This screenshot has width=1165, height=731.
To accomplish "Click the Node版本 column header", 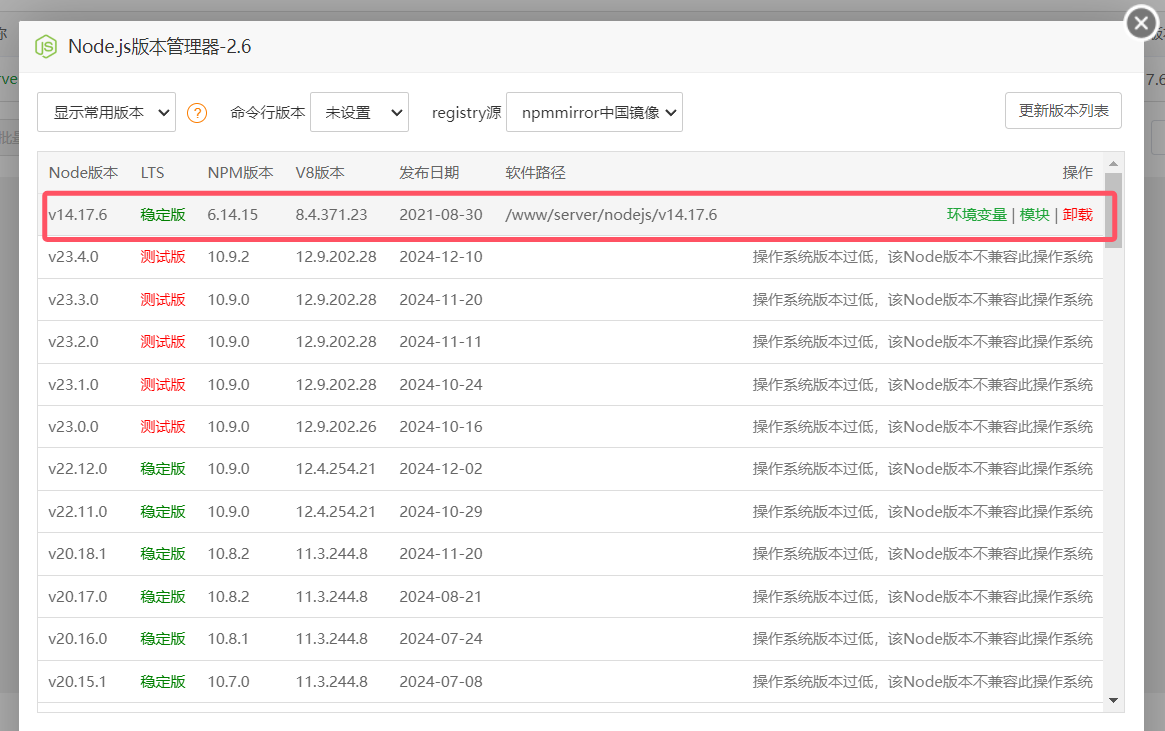I will click(83, 172).
